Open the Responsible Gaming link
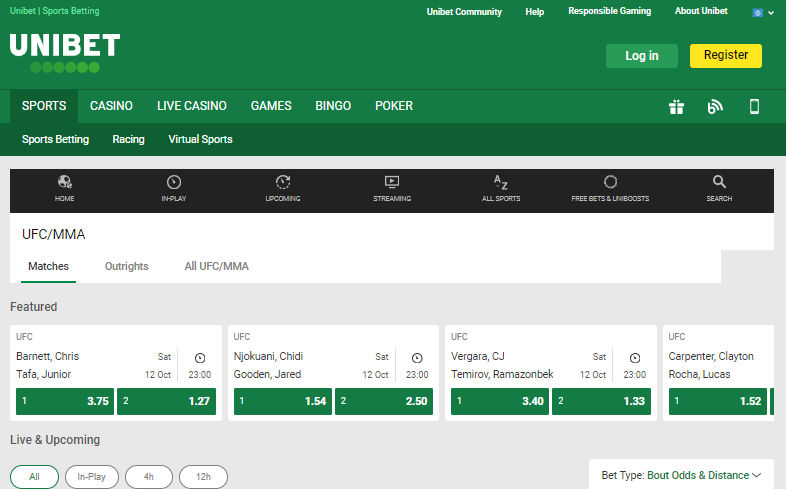 pos(609,11)
